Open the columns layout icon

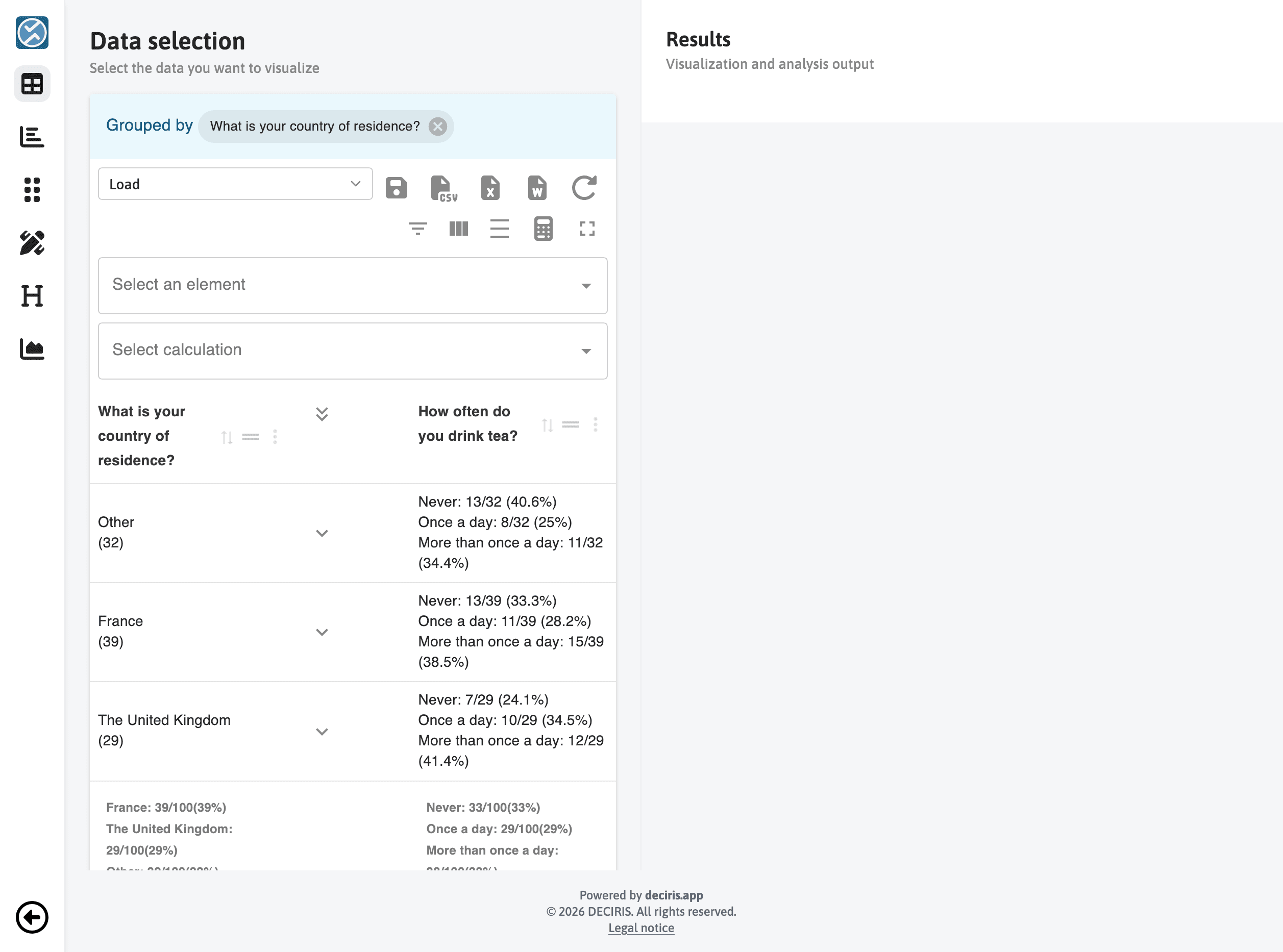pos(458,229)
